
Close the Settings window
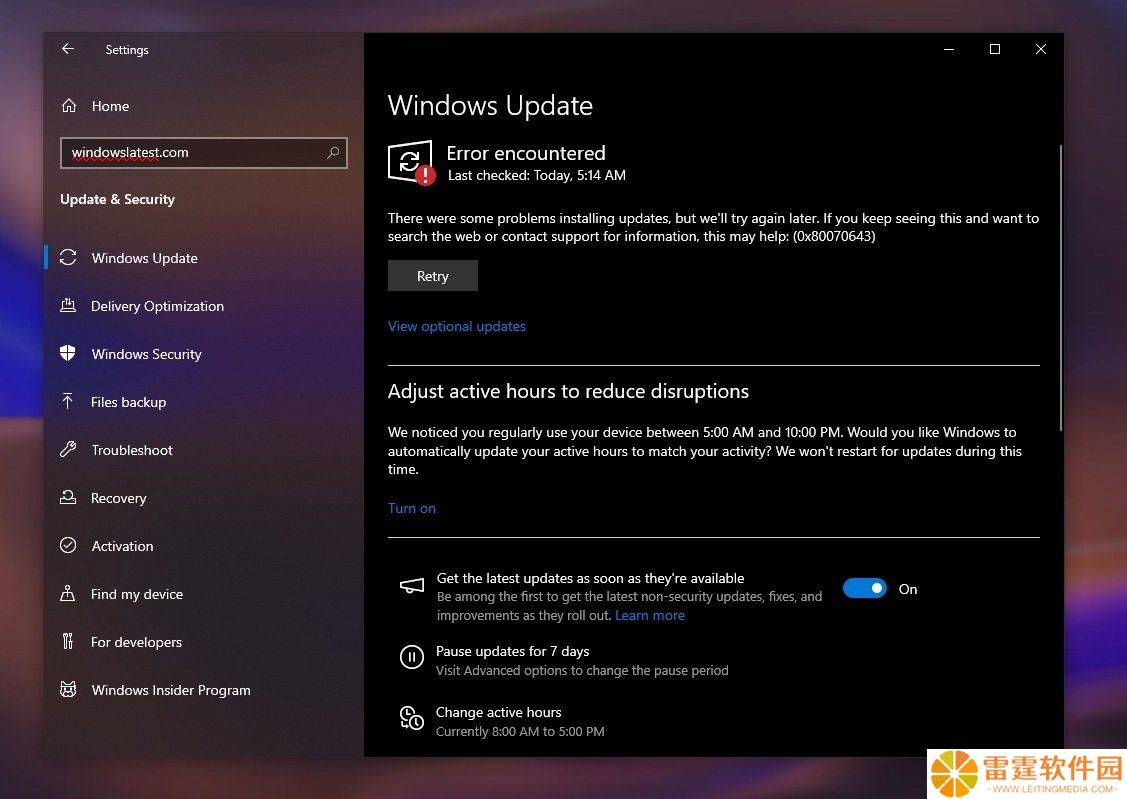[x=1041, y=49]
